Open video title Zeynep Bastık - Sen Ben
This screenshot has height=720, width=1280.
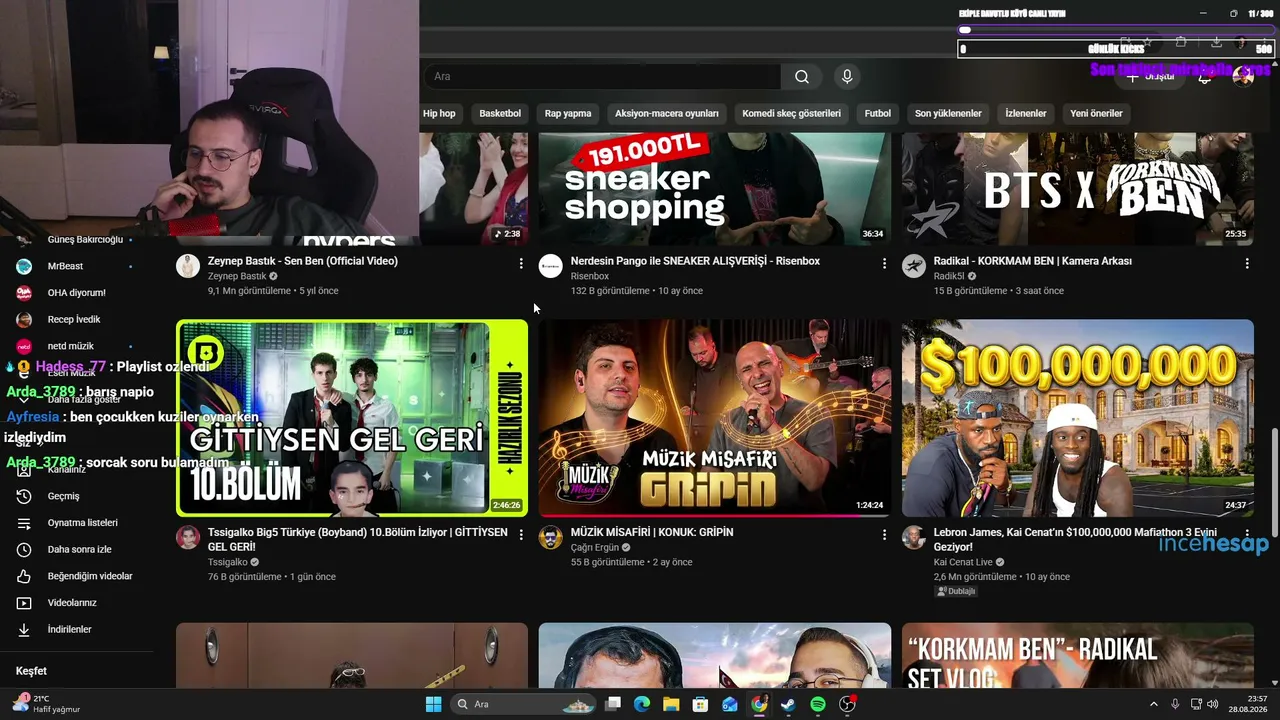click(x=303, y=261)
